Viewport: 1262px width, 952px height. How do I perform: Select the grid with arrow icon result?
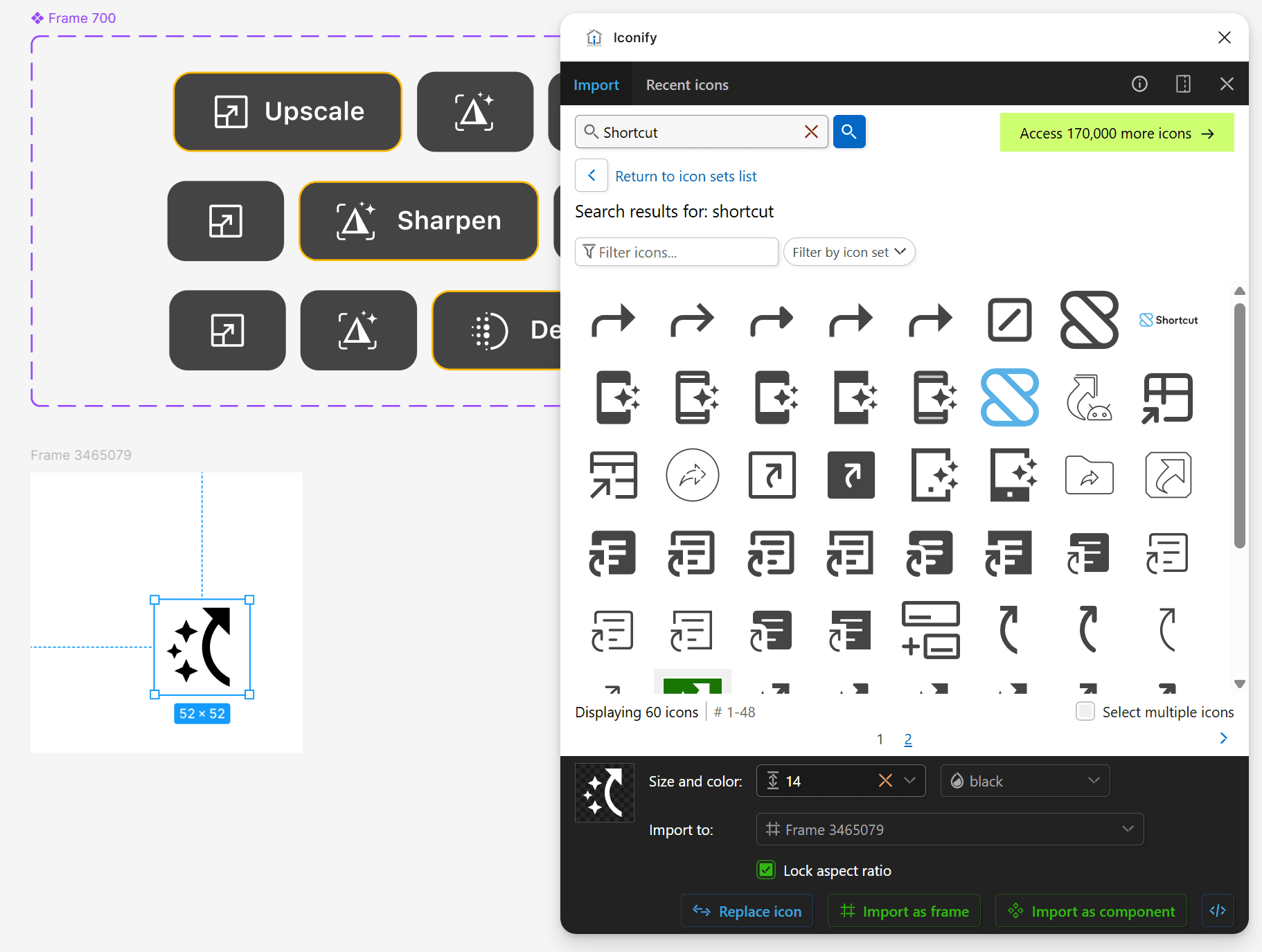click(x=1168, y=397)
